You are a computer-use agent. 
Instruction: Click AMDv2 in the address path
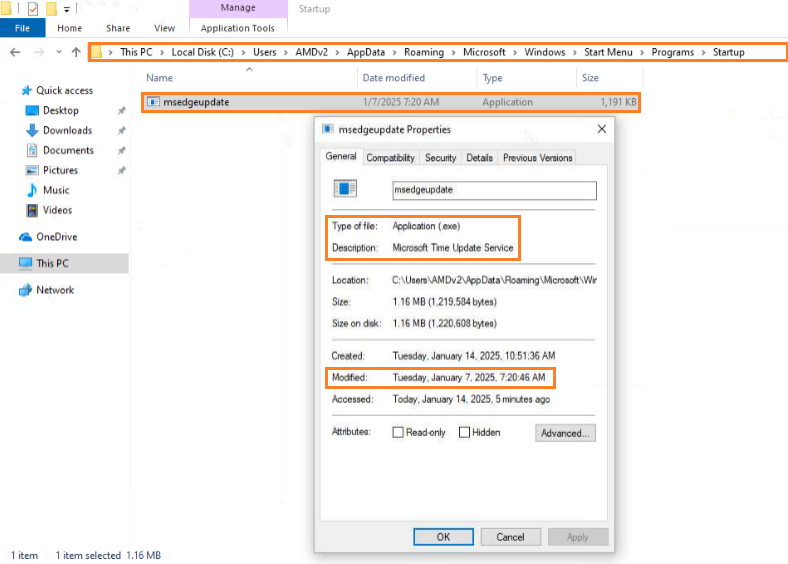tap(312, 52)
